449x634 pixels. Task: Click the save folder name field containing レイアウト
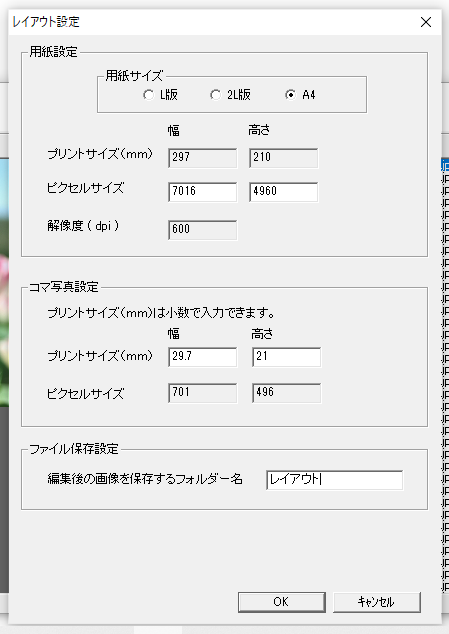coord(335,480)
